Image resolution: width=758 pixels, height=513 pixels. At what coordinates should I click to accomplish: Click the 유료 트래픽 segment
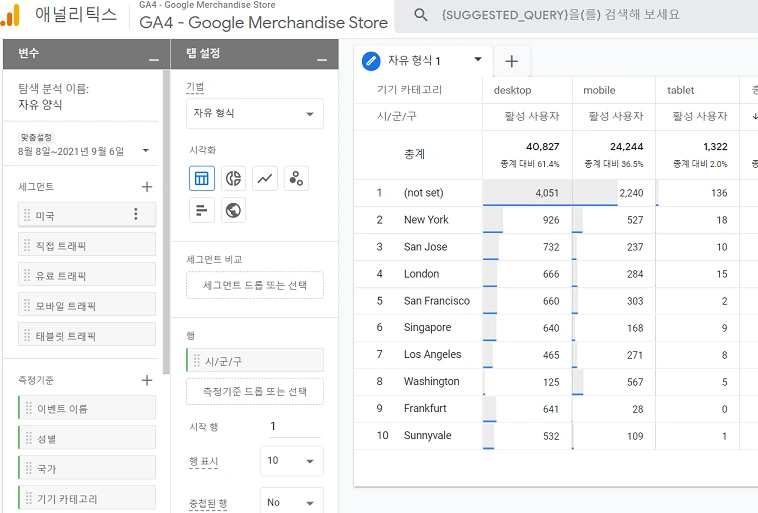click(x=87, y=274)
